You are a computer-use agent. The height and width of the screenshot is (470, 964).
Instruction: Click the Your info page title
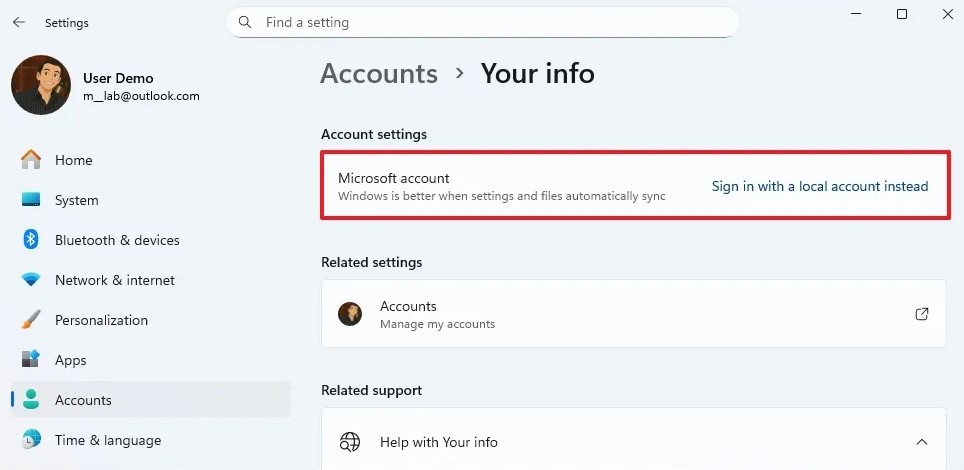(537, 74)
